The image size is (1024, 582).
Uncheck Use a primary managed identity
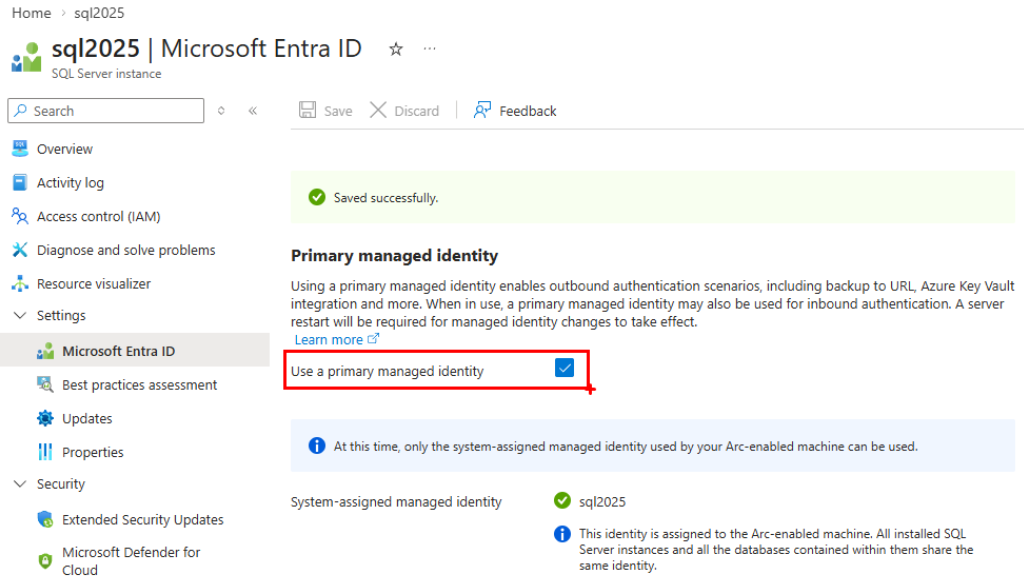point(565,368)
